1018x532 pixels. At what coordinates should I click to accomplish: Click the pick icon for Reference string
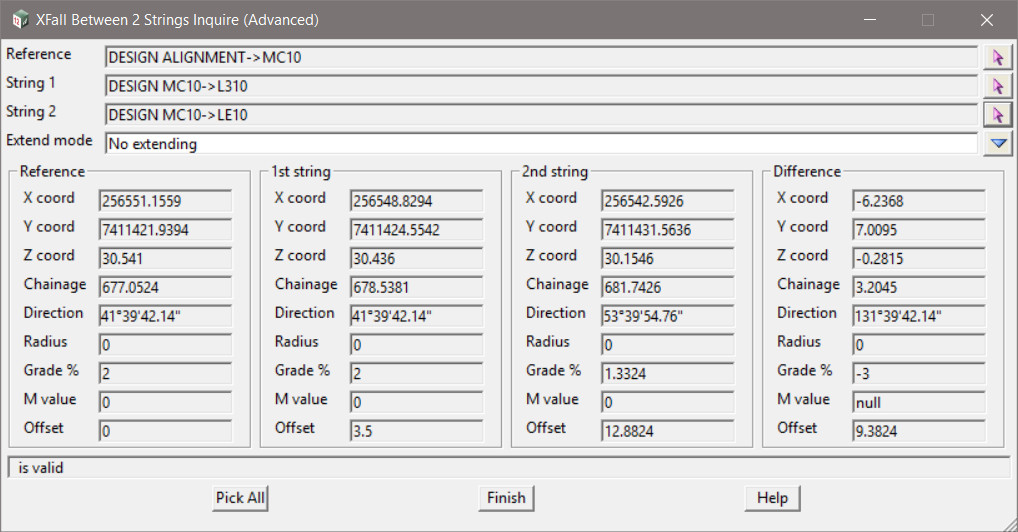(x=997, y=58)
